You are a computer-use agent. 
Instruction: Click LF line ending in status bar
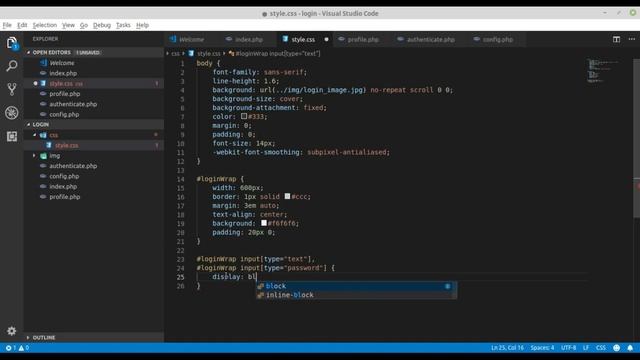click(x=586, y=348)
